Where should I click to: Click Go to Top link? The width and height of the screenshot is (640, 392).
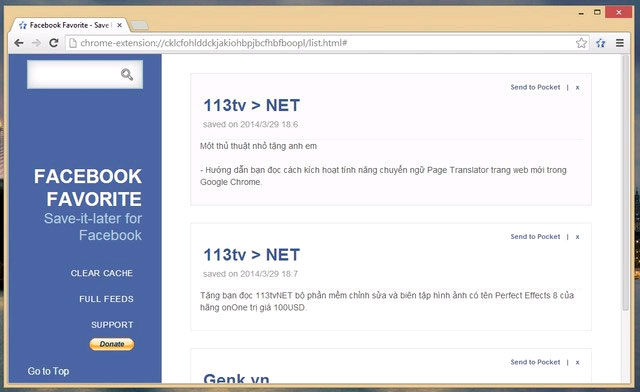click(x=48, y=371)
